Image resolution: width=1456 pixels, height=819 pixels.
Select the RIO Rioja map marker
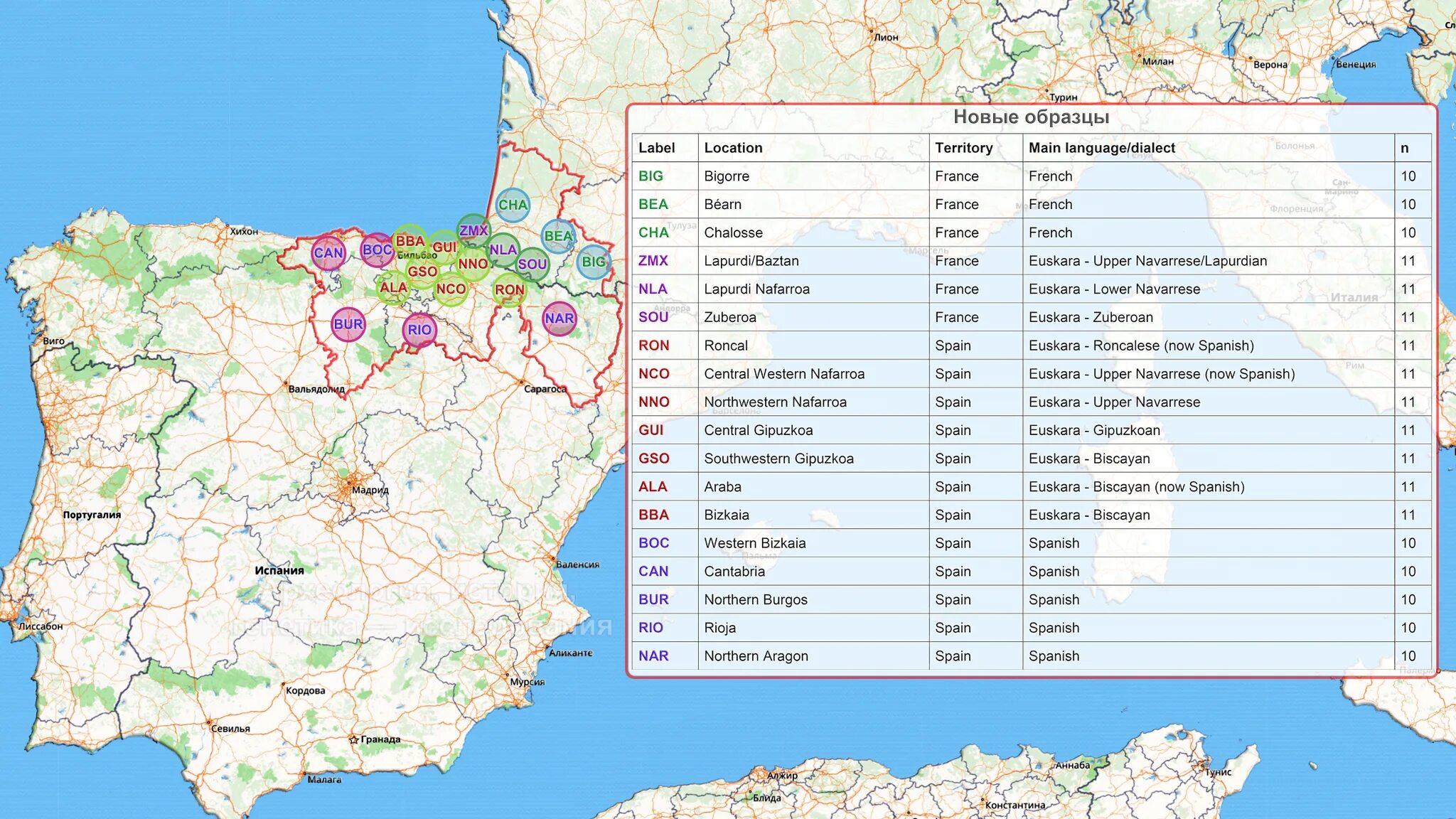click(419, 330)
